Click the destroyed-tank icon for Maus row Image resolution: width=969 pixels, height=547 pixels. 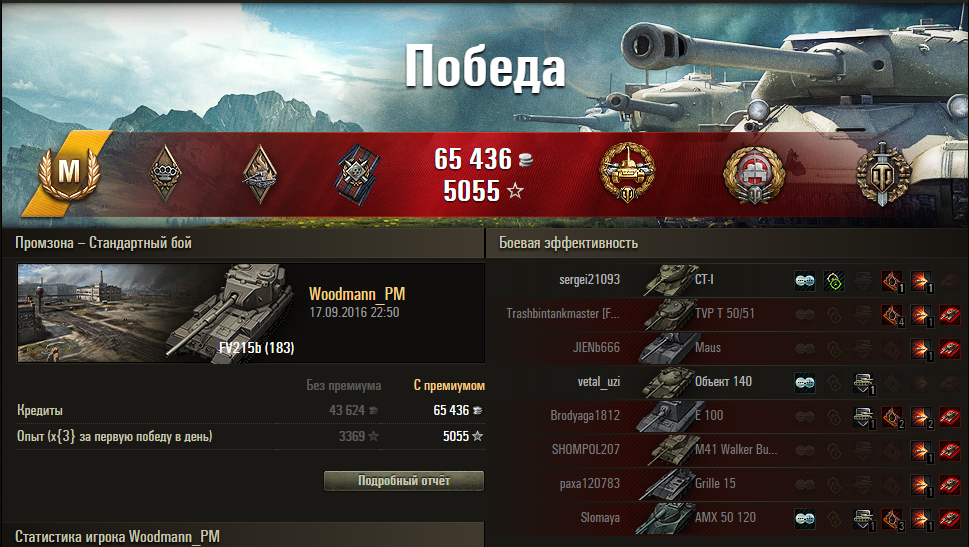coord(950,349)
